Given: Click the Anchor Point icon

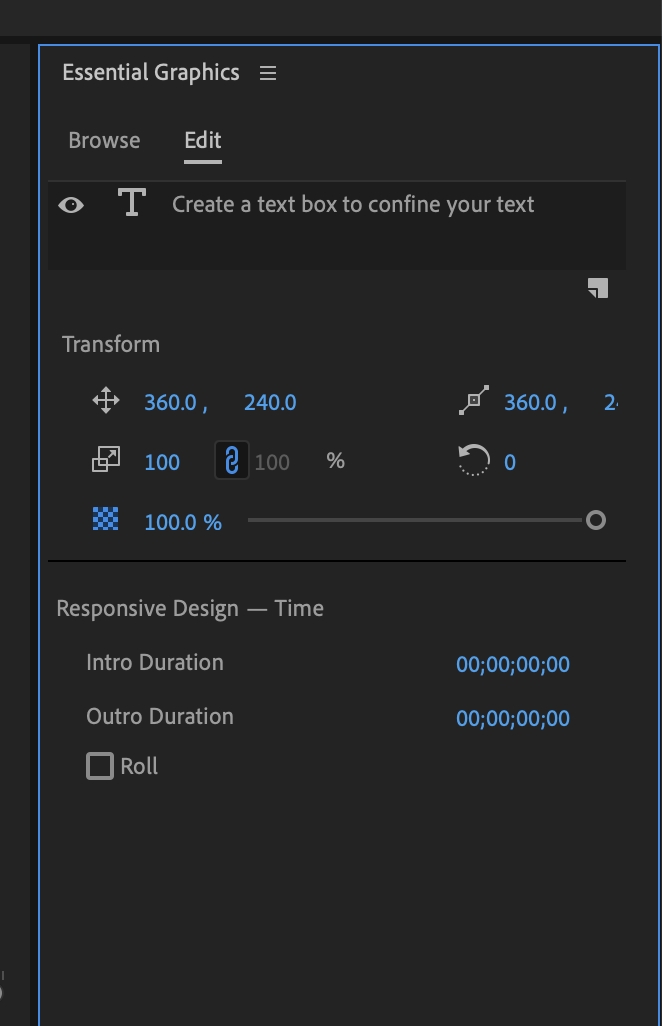Looking at the screenshot, I should pos(472,402).
